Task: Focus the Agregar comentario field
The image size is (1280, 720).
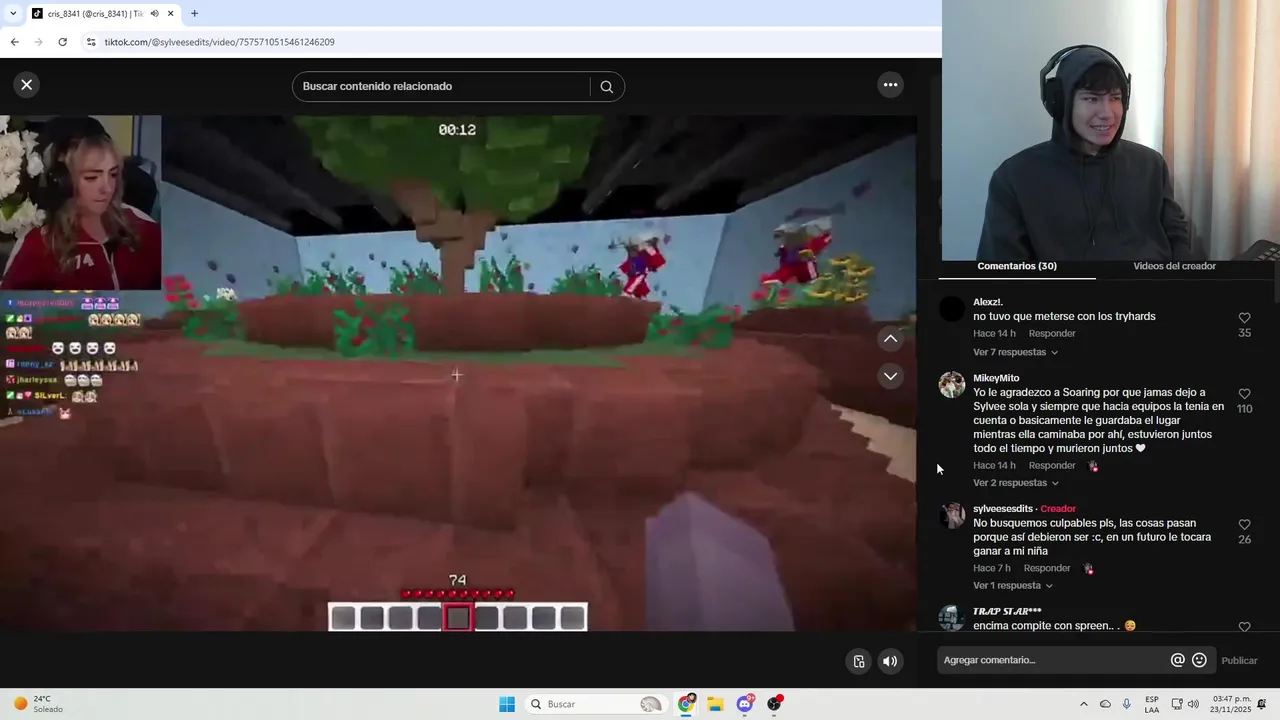Action: pyautogui.click(x=1052, y=660)
